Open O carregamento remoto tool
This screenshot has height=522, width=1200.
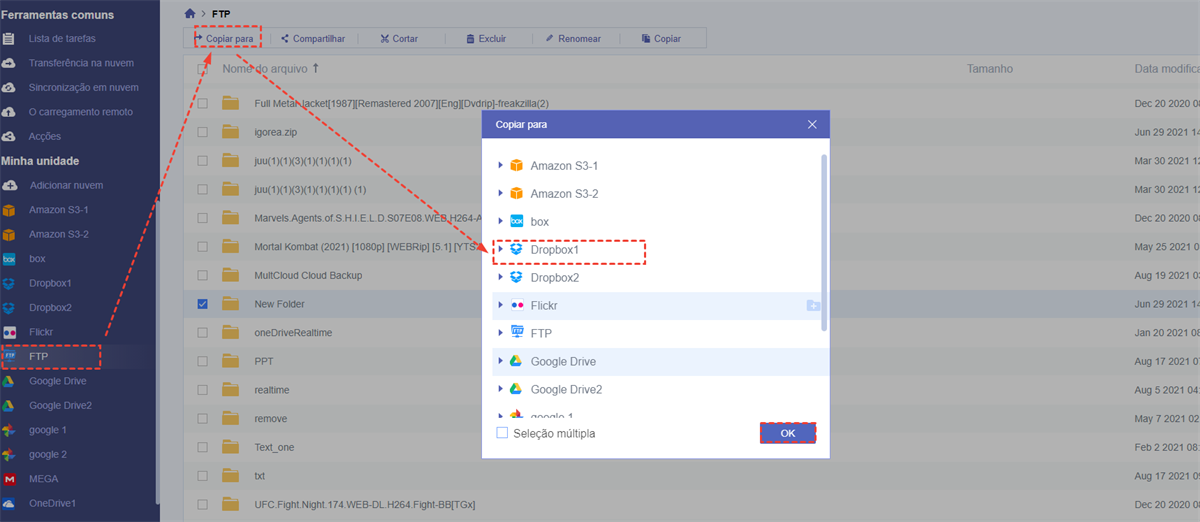point(80,112)
